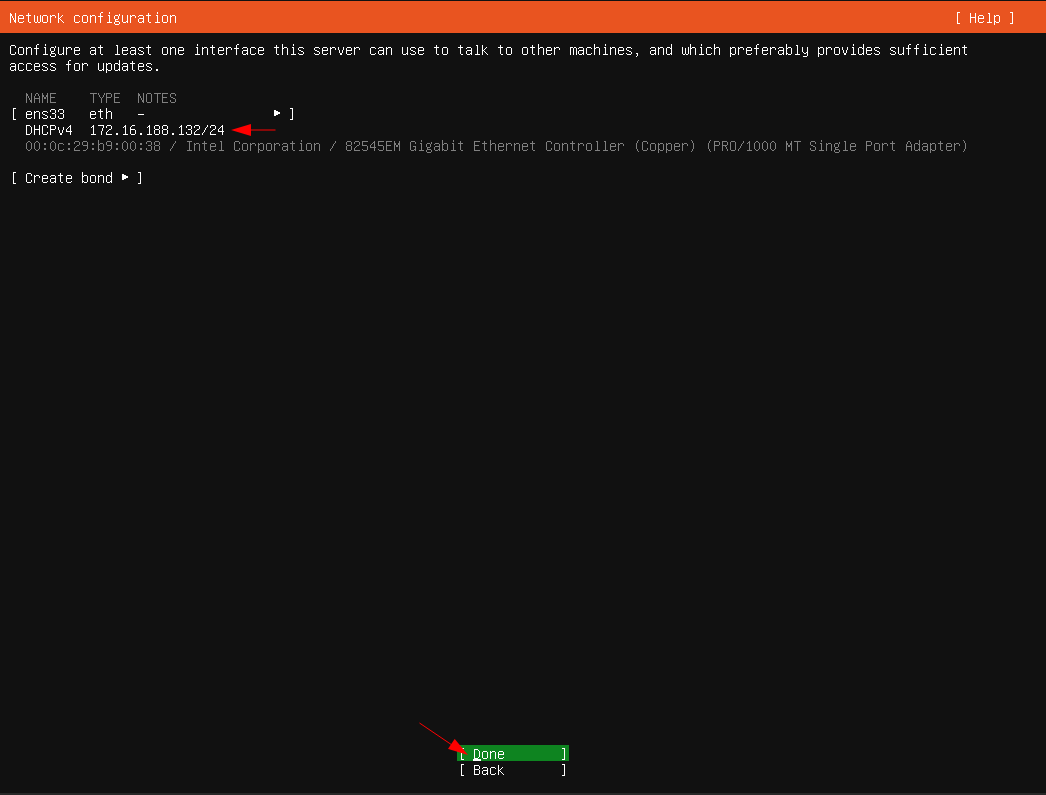Click the TYPE column header
Screen dimensions: 1046x795
pyautogui.click(x=105, y=98)
